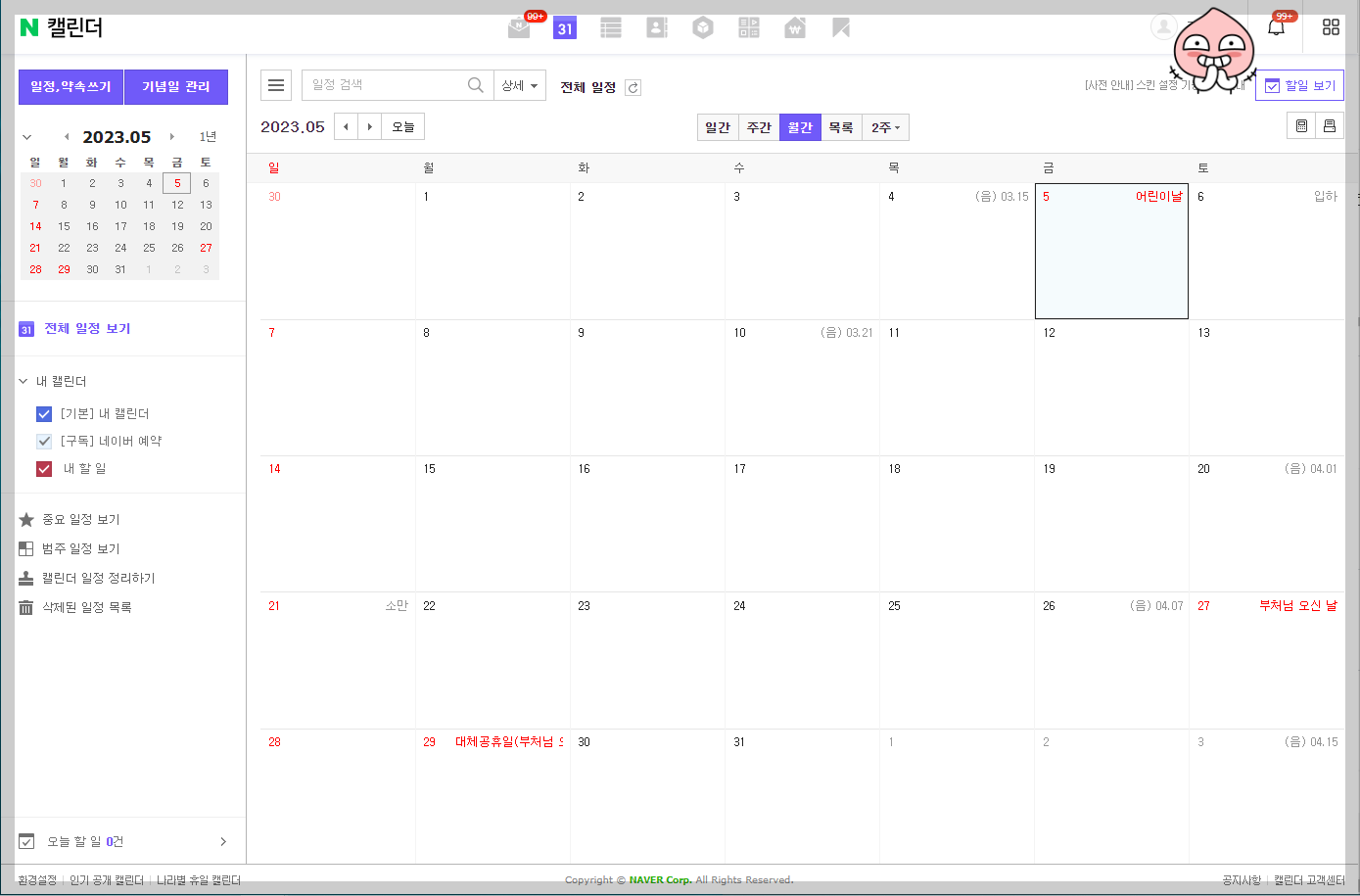Click 일정,약속쓰기 button
Image resolution: width=1360 pixels, height=896 pixels.
point(71,86)
